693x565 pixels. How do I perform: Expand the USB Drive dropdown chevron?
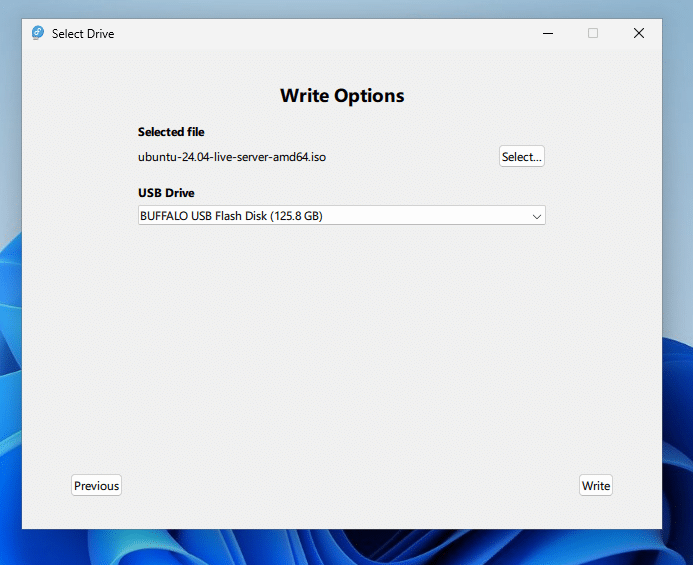pyautogui.click(x=536, y=216)
